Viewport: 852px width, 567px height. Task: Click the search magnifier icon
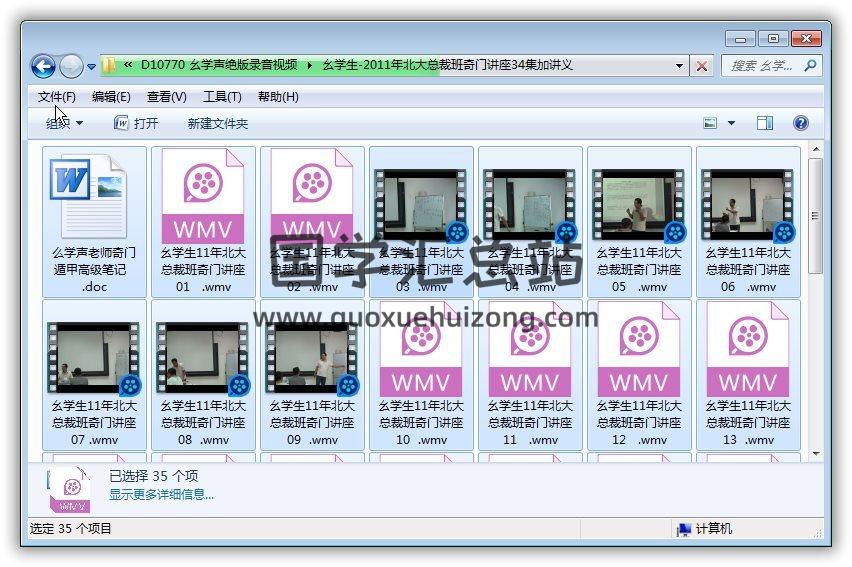pyautogui.click(x=810, y=66)
